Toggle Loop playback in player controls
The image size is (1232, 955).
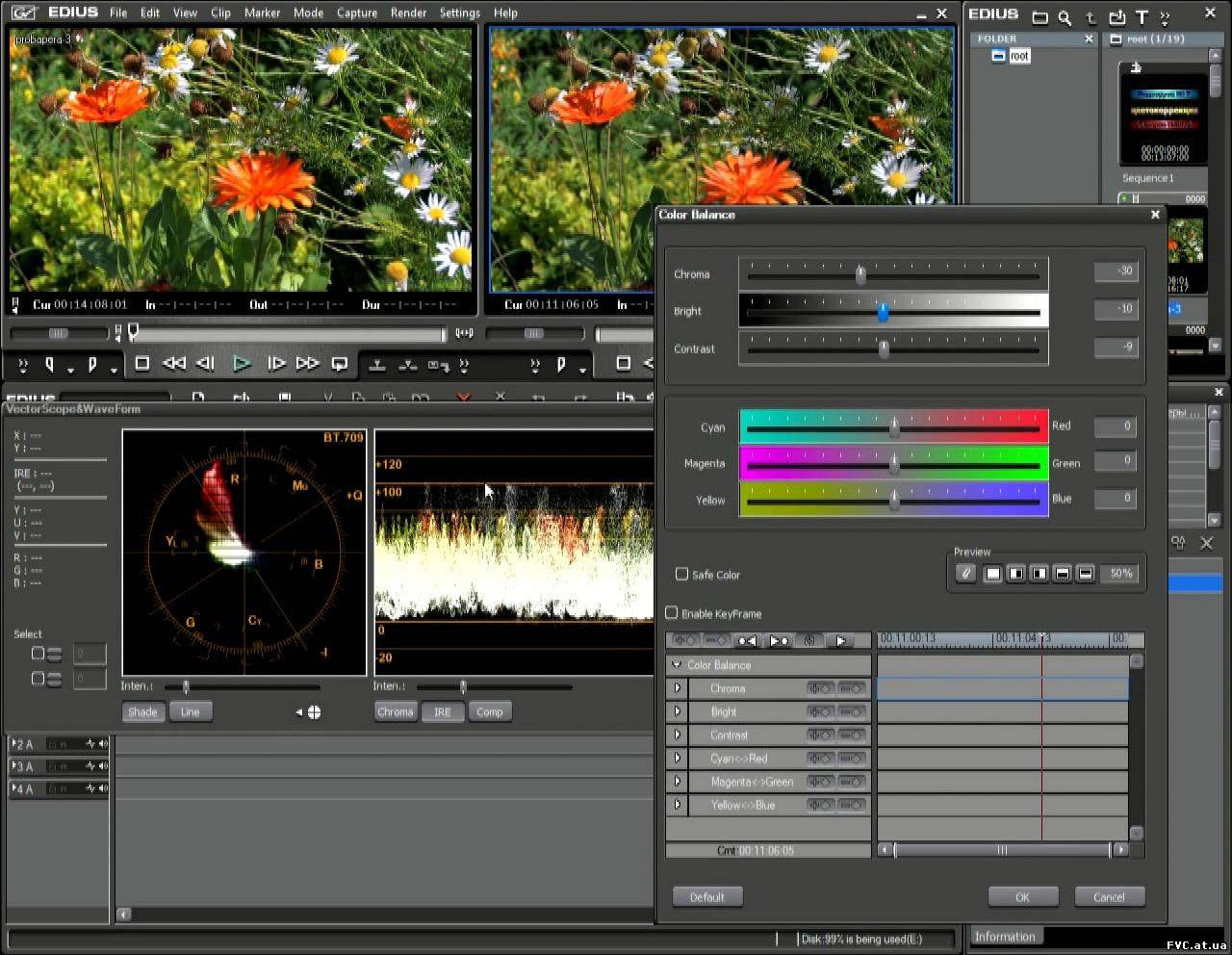coord(340,364)
